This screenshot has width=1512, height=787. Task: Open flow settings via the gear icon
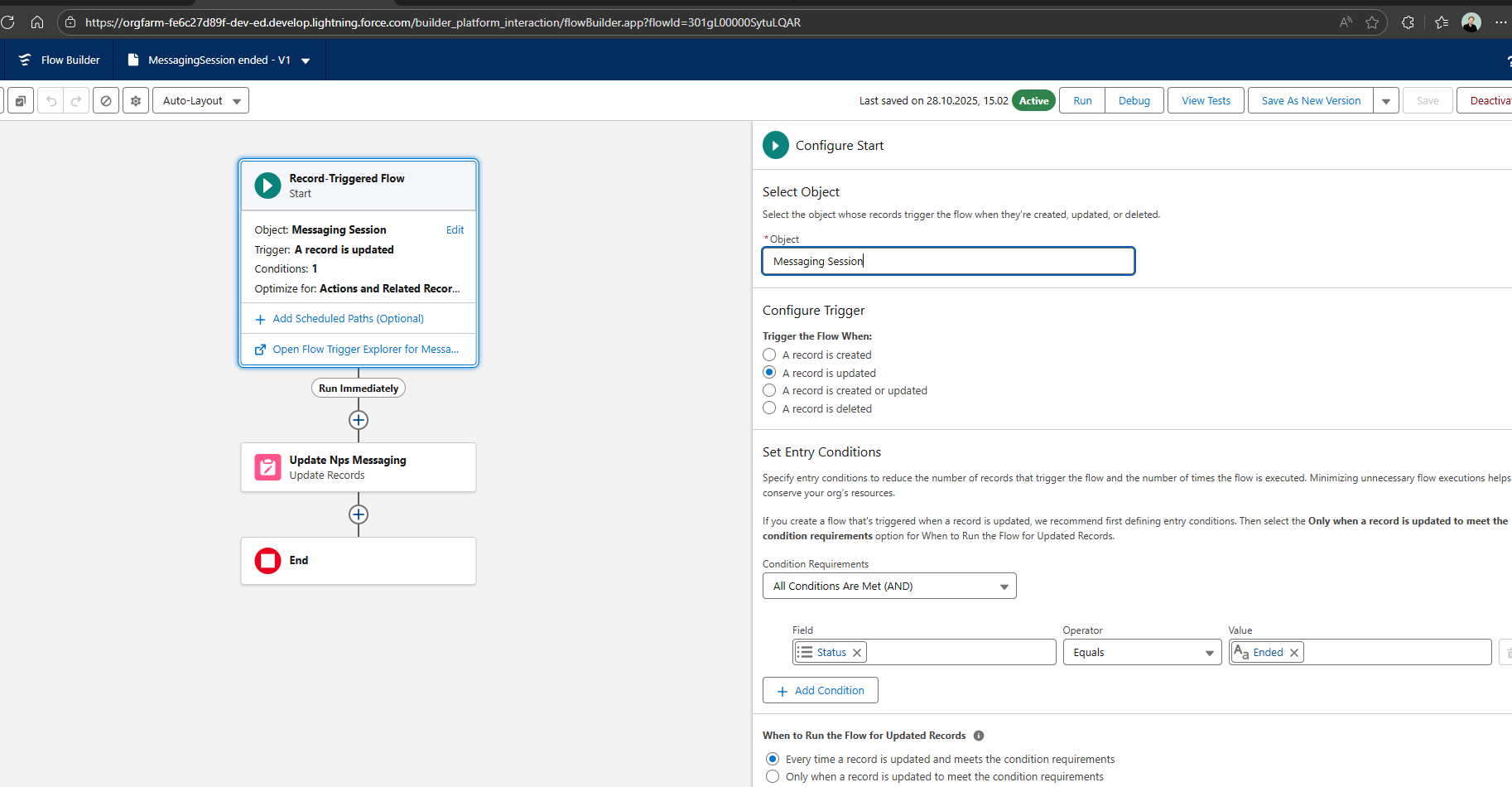click(x=135, y=100)
